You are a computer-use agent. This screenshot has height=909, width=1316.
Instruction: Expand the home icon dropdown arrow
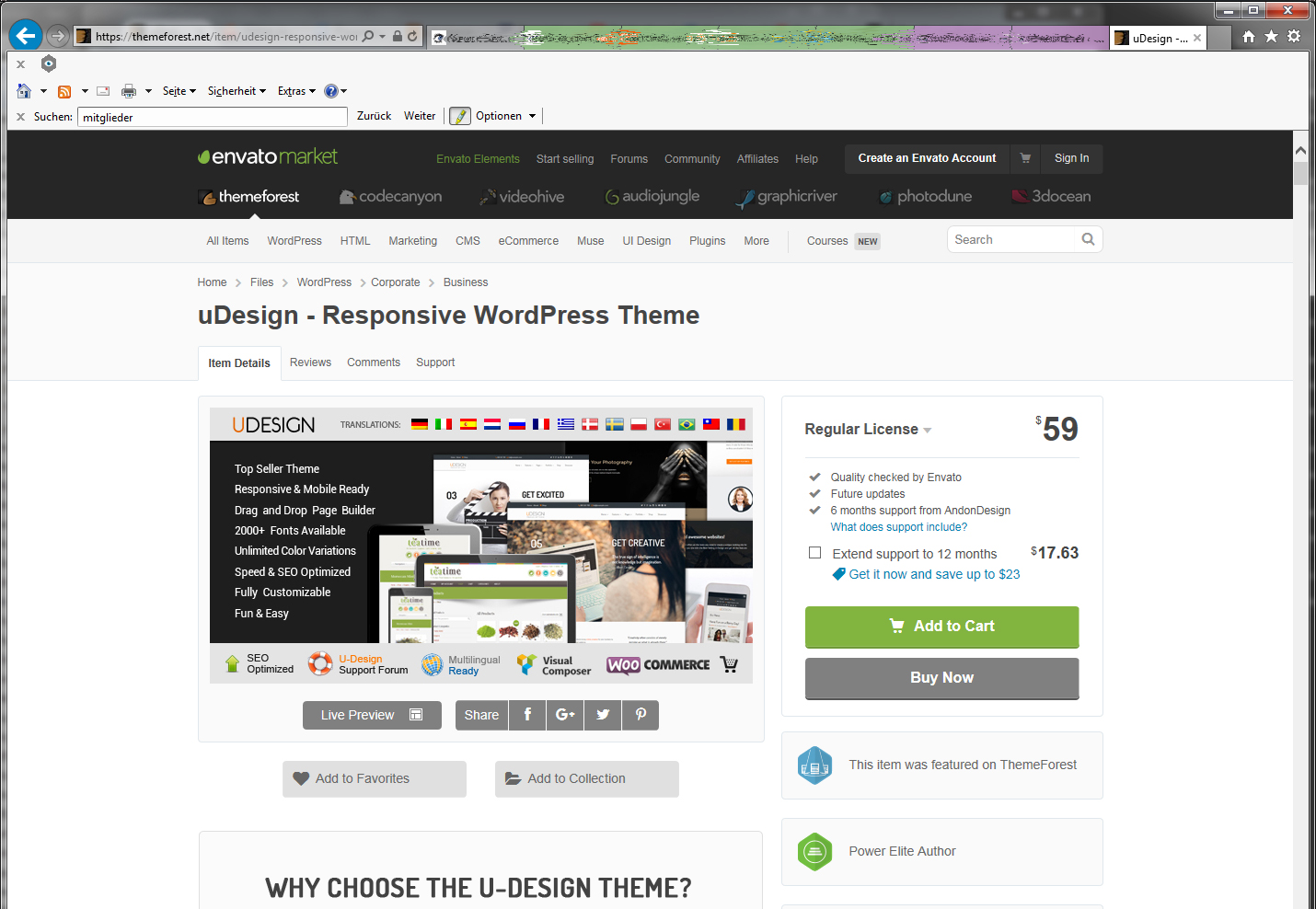click(x=43, y=91)
